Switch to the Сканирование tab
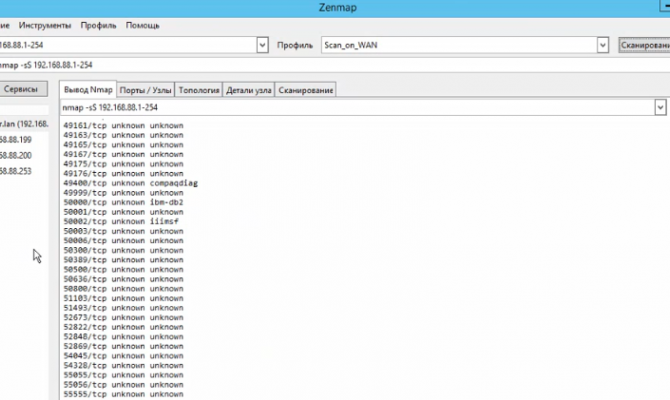The width and height of the screenshot is (670, 400). pyautogui.click(x=306, y=90)
